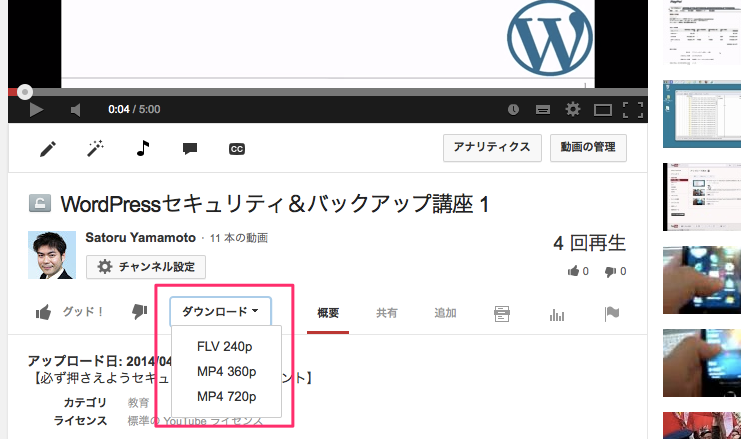This screenshot has height=439, width=741.
Task: Open the audio music note tool
Action: pos(143,148)
